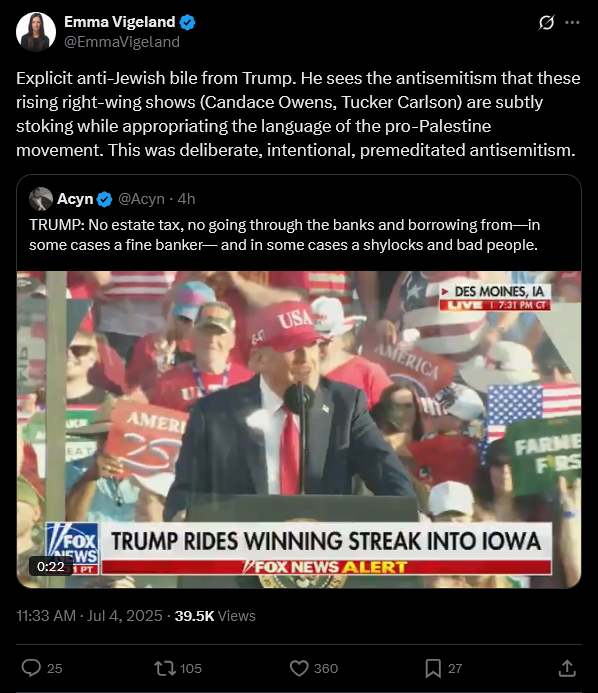This screenshot has width=598, height=693.
Task: View the 39.5K Views analytics
Action: pos(215,616)
